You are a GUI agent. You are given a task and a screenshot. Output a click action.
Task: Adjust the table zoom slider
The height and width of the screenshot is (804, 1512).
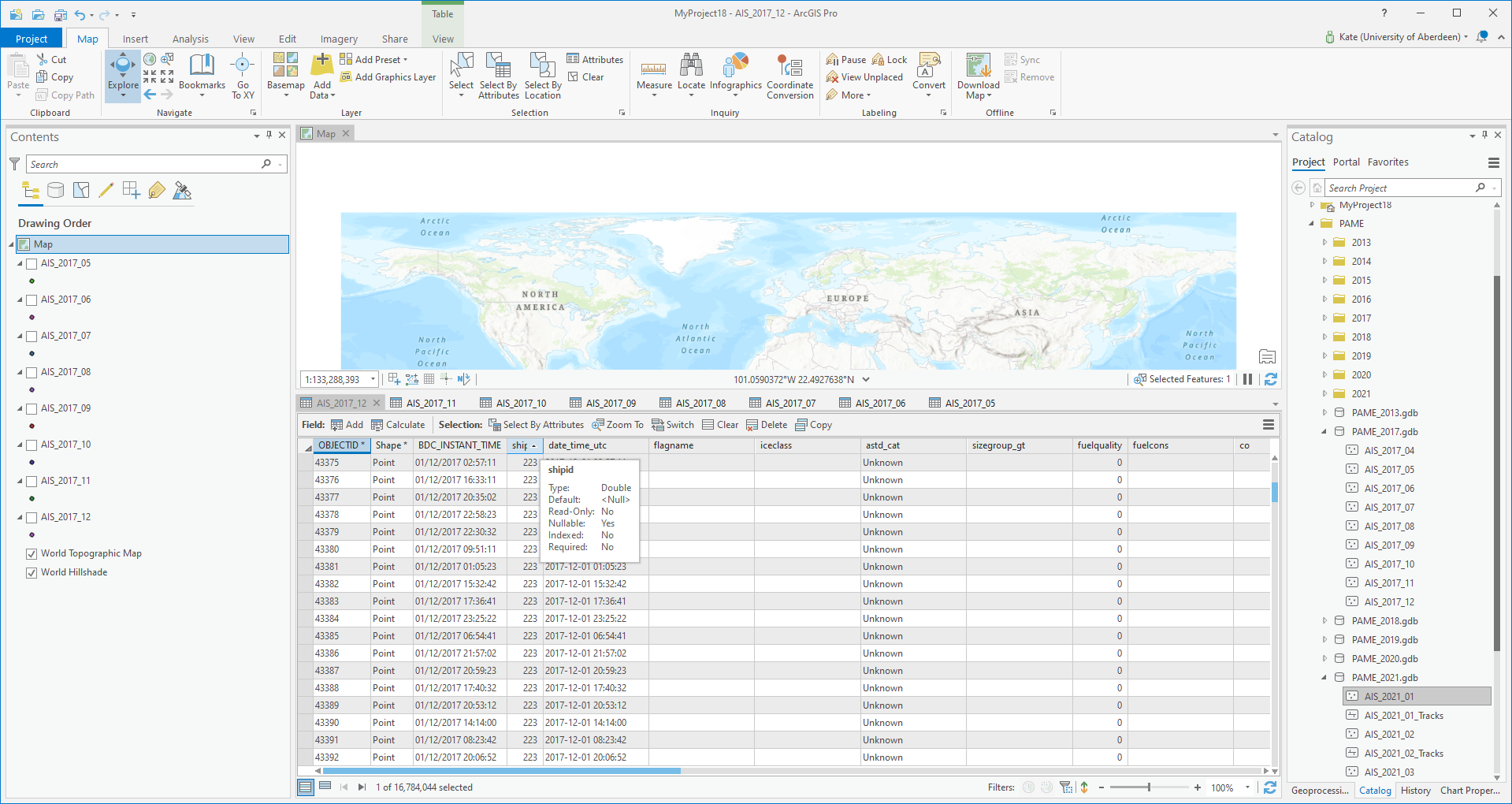(1149, 787)
